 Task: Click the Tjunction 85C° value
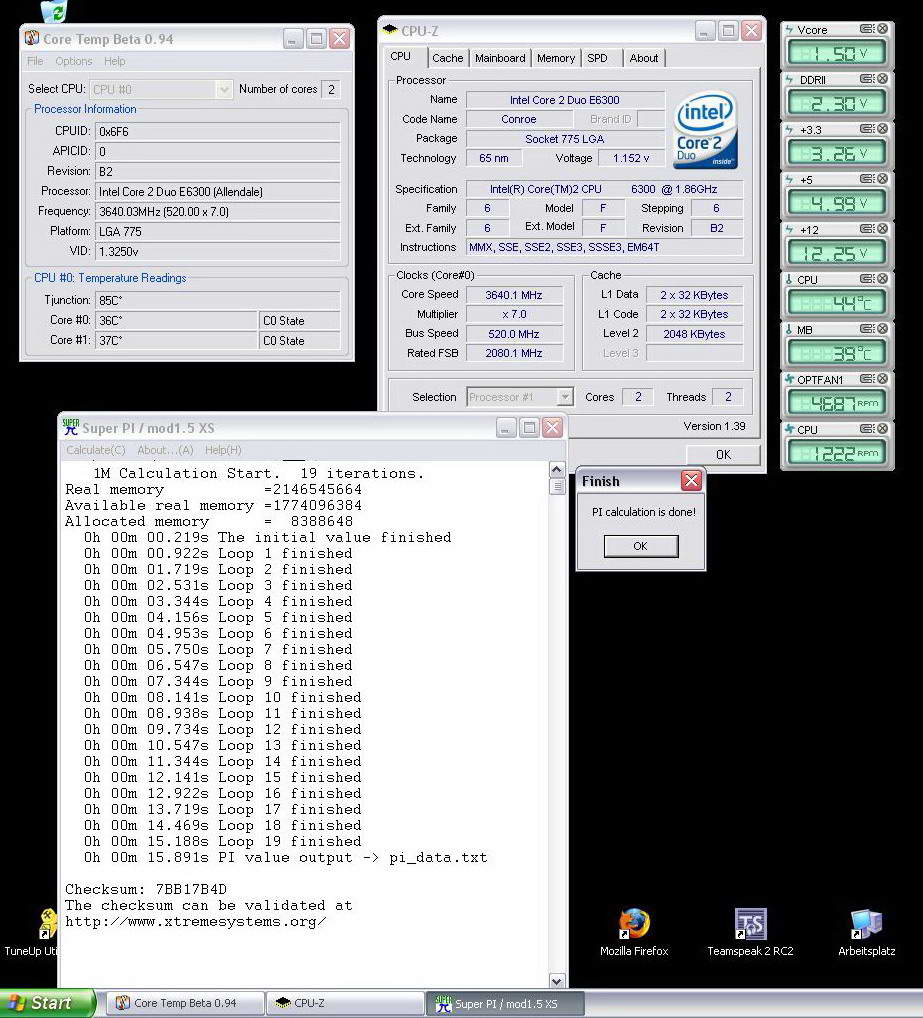217,301
